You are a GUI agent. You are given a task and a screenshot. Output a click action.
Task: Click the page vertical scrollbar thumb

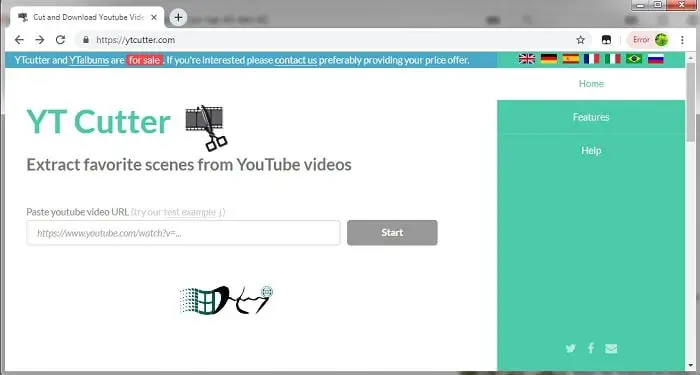pos(691,103)
